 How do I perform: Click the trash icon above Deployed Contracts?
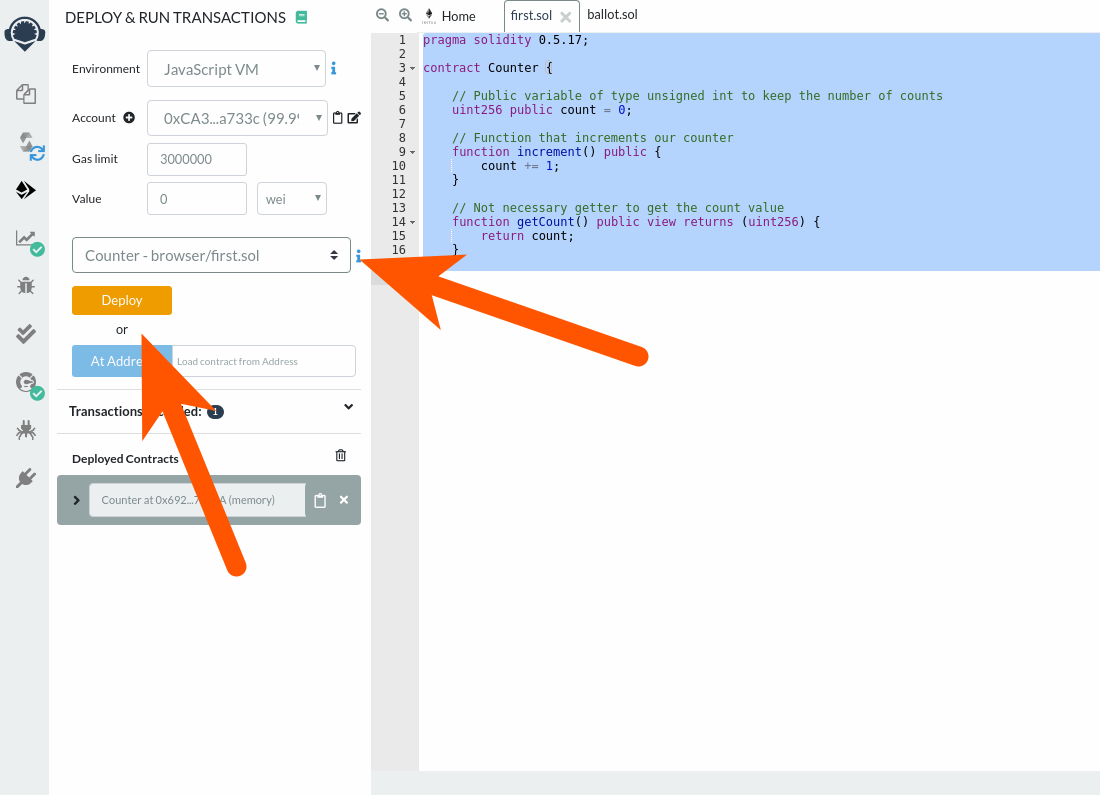point(340,454)
